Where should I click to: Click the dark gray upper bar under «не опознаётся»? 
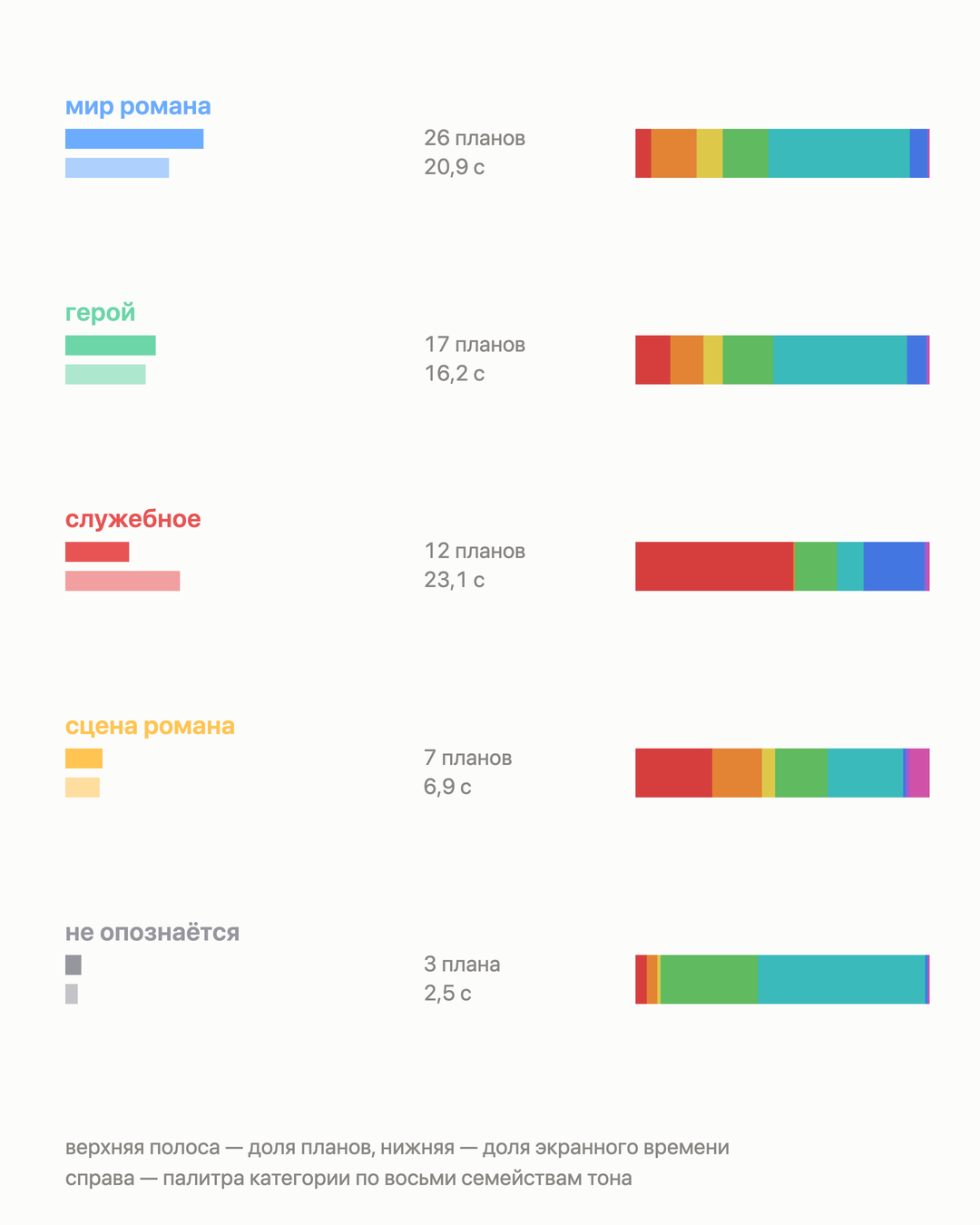73,965
